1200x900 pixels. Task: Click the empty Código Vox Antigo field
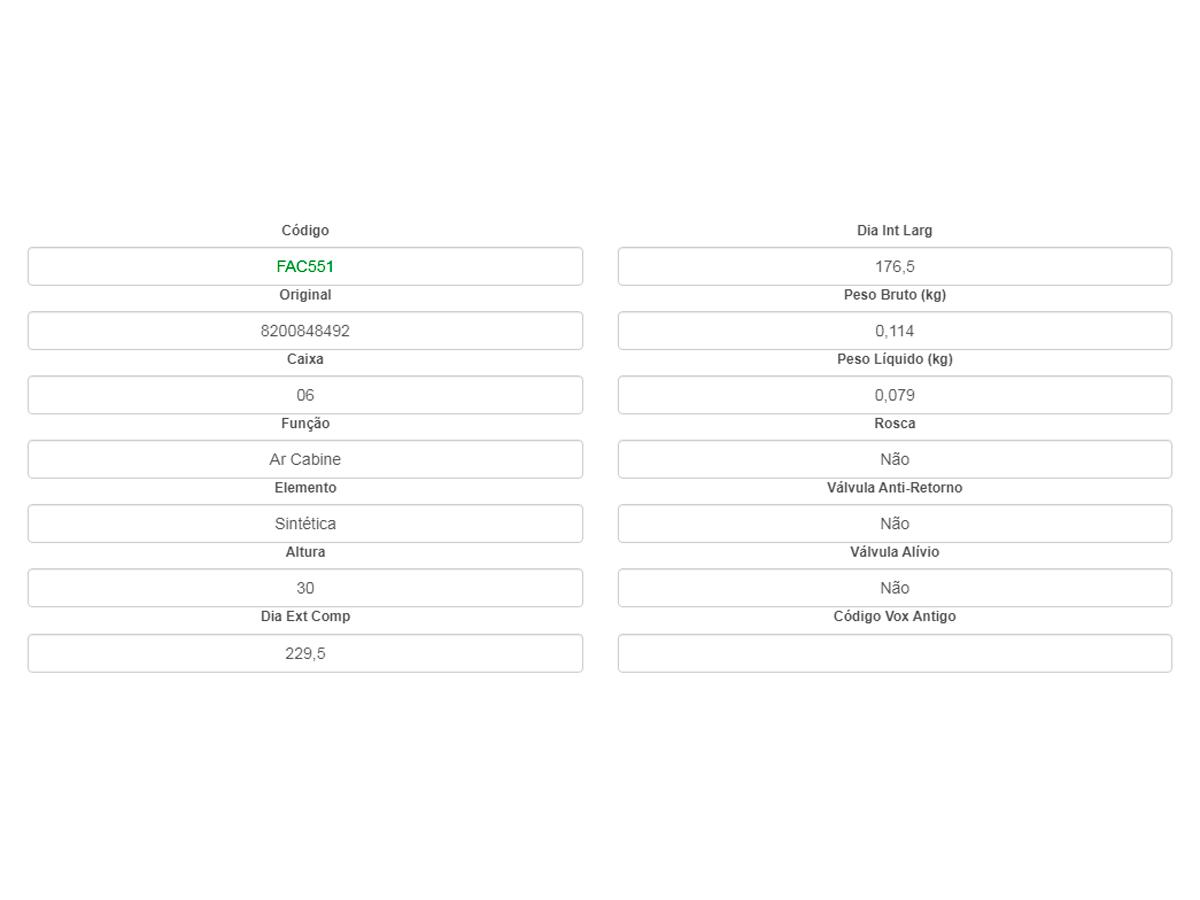(x=894, y=654)
